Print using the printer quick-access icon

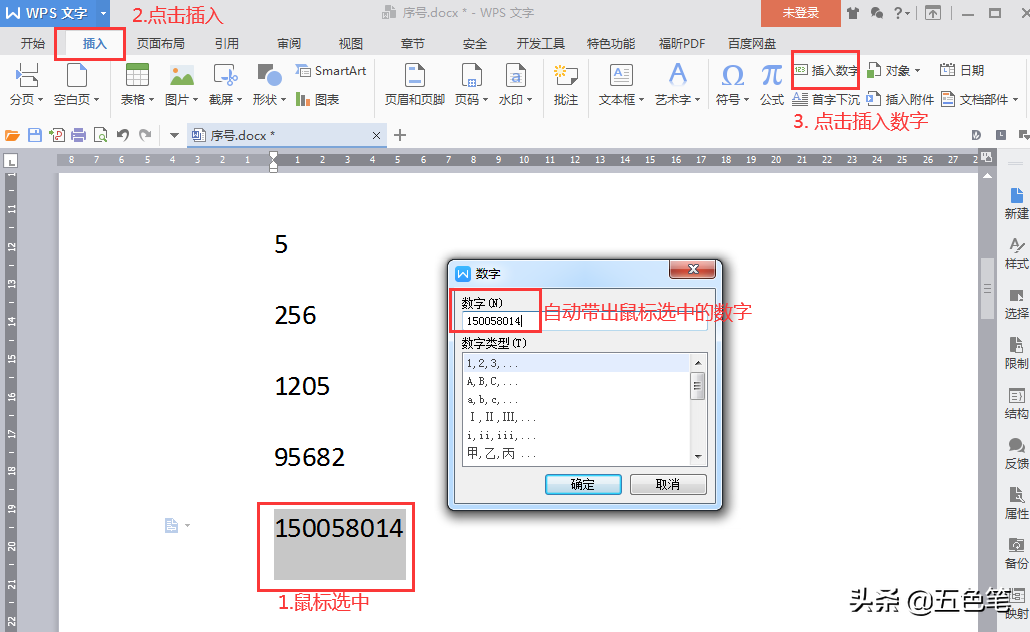tap(79, 135)
